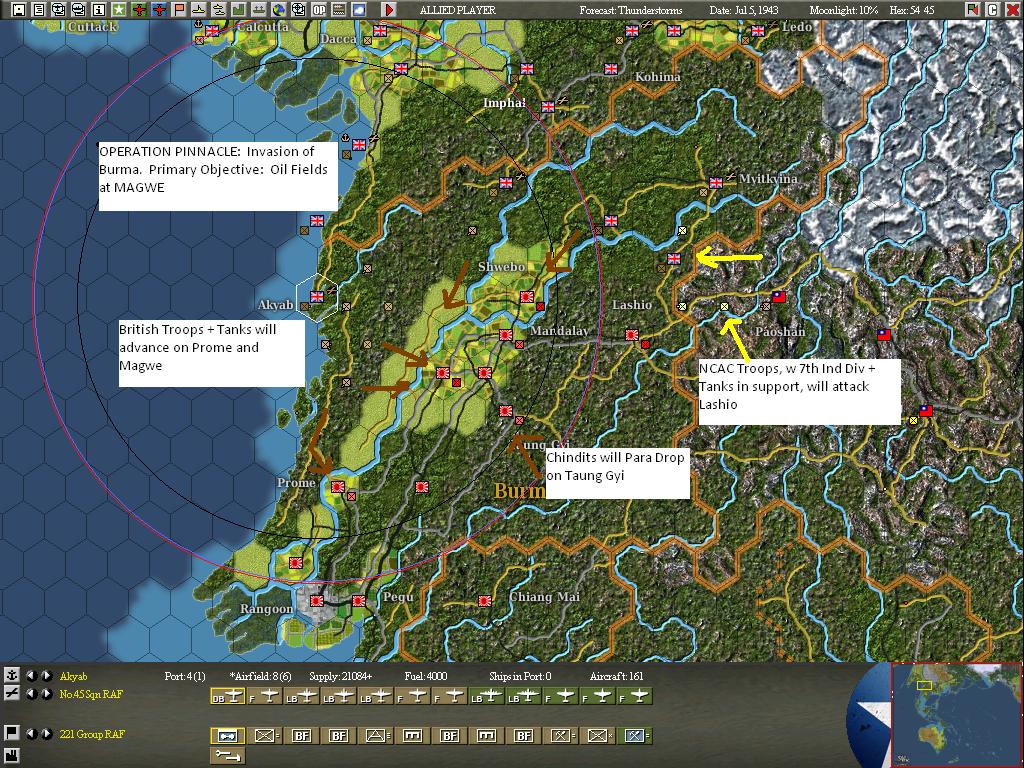Click the 221 Group RAF unit name
Screen dimensions: 1024x768
click(x=91, y=734)
